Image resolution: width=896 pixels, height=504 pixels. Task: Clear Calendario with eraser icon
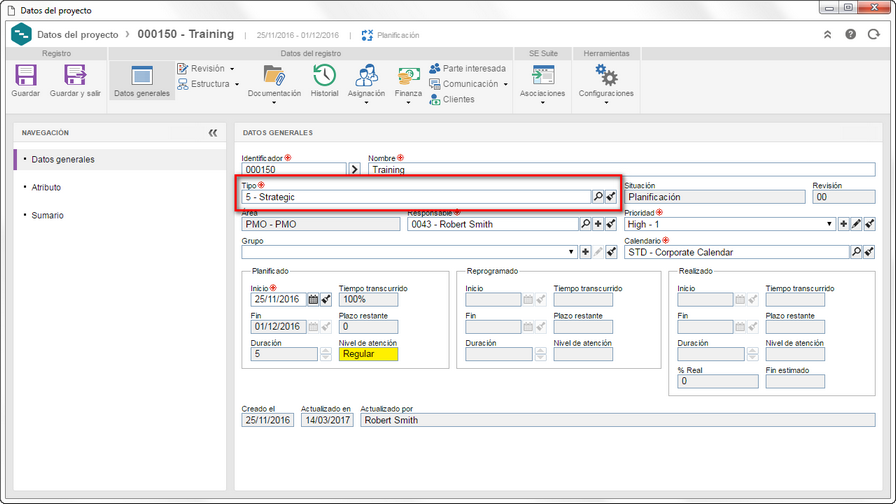pyautogui.click(x=869, y=252)
